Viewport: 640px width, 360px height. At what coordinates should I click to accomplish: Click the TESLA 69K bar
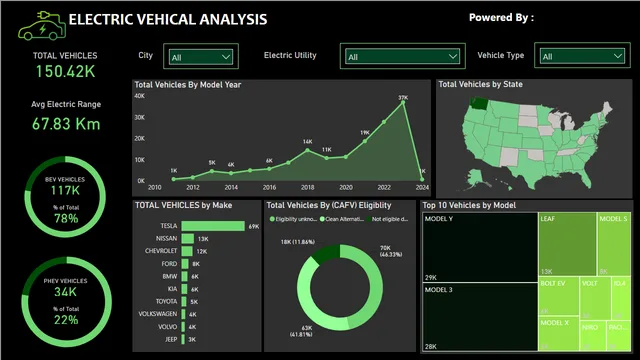point(213,226)
